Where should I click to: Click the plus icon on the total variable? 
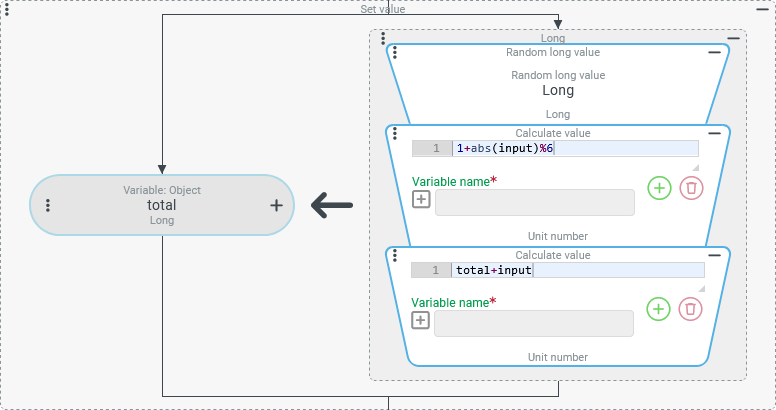point(276,206)
